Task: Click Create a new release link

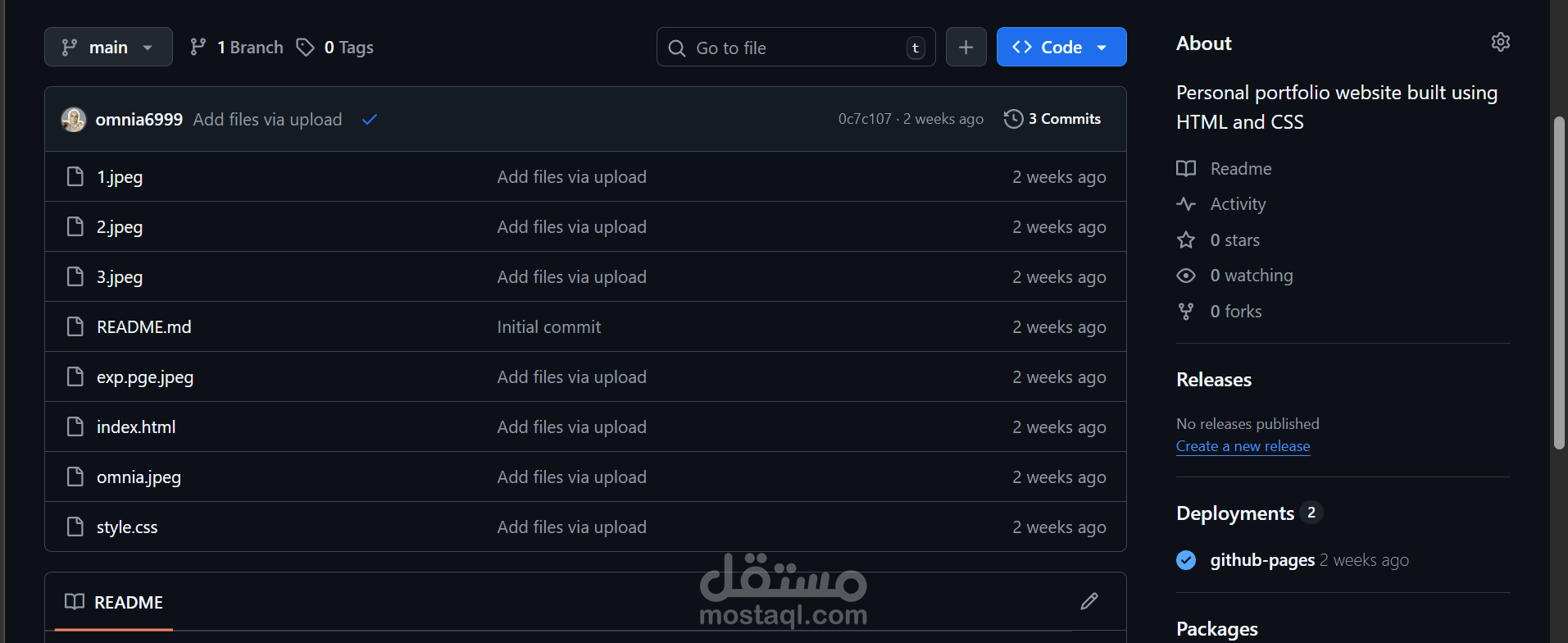Action: click(x=1243, y=446)
